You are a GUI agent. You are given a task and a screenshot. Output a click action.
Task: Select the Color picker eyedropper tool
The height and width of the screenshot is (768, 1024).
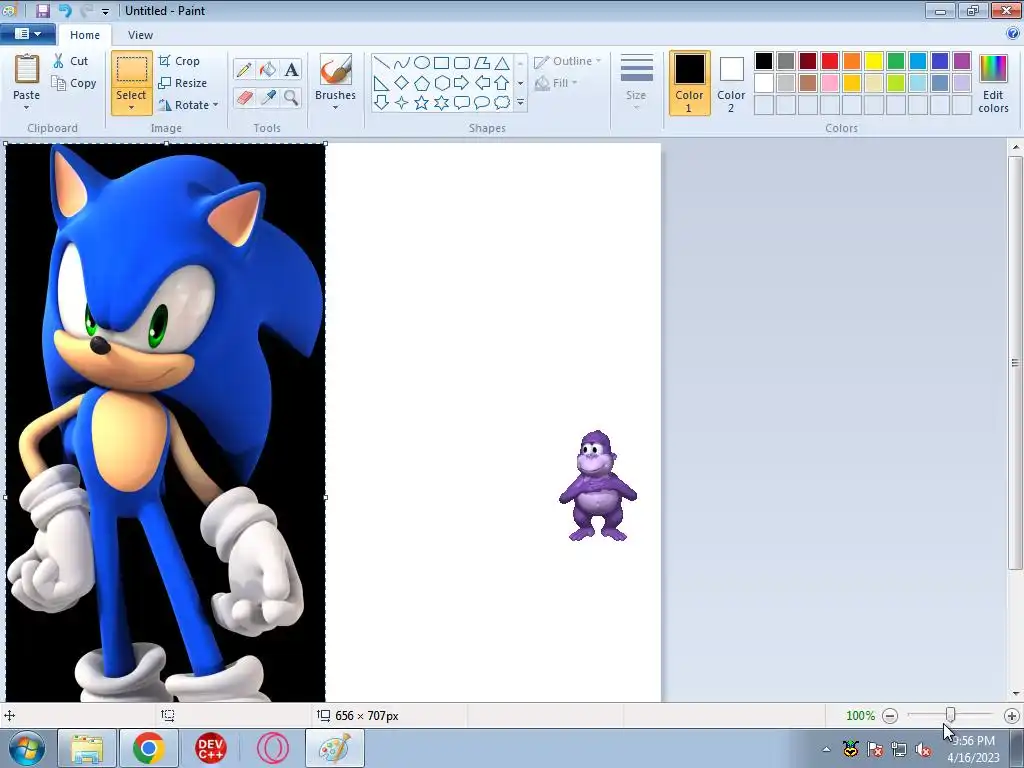[267, 98]
